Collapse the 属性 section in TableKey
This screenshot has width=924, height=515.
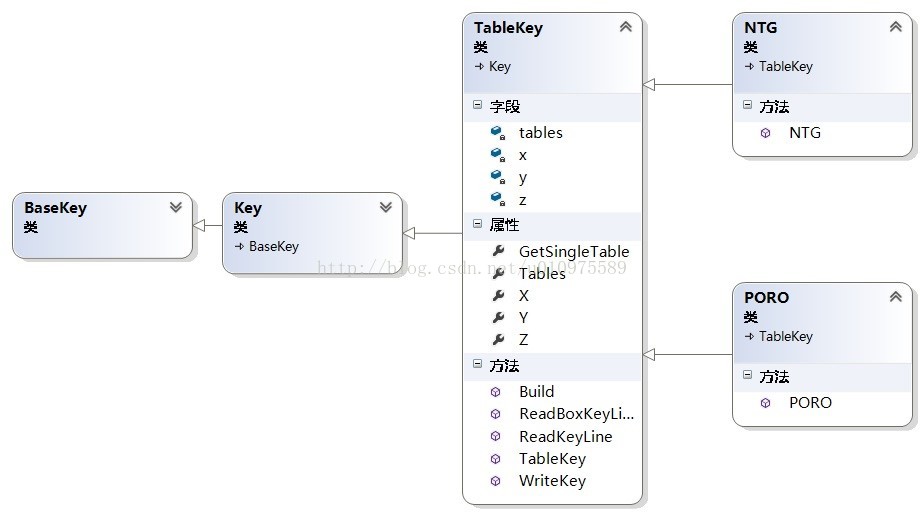(478, 224)
